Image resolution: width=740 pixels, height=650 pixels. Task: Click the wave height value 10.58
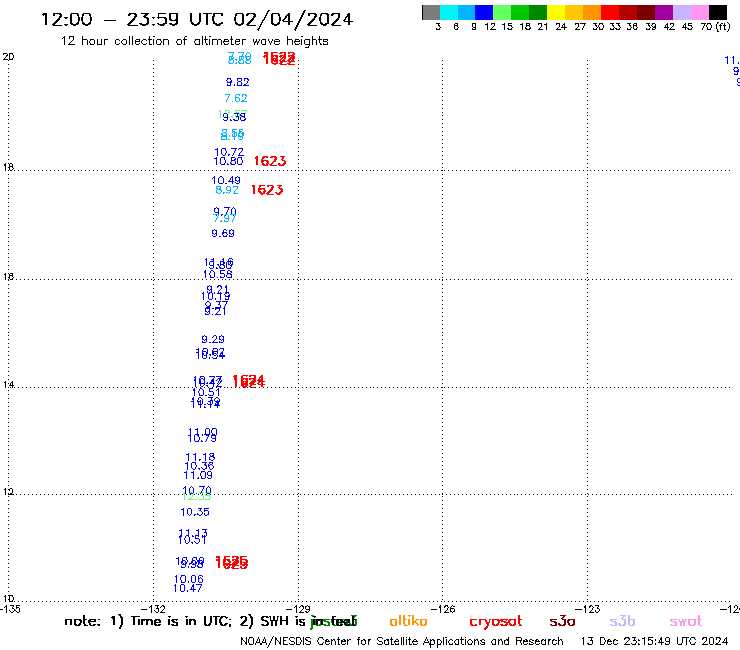pos(218,274)
